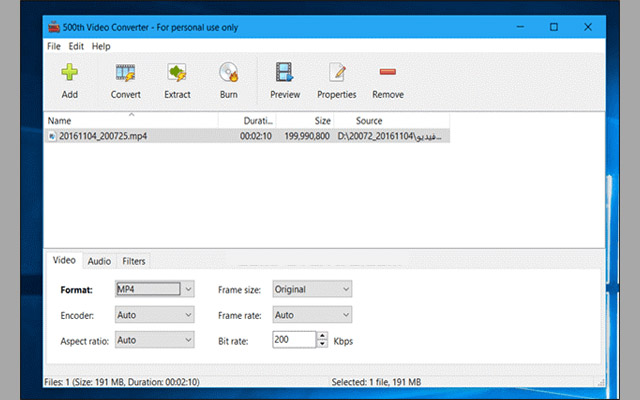640x400 pixels.
Task: Switch to the Filters tab
Action: (x=133, y=261)
